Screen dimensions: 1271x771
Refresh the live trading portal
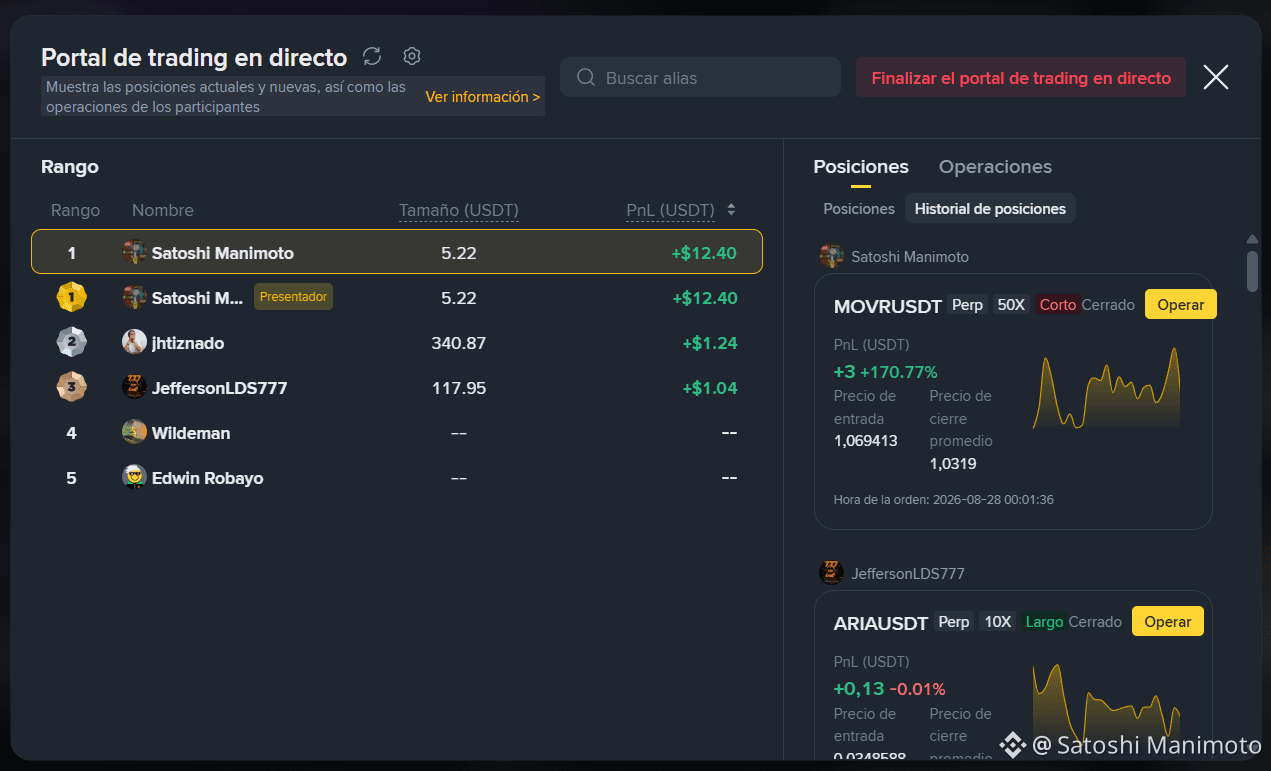point(372,57)
